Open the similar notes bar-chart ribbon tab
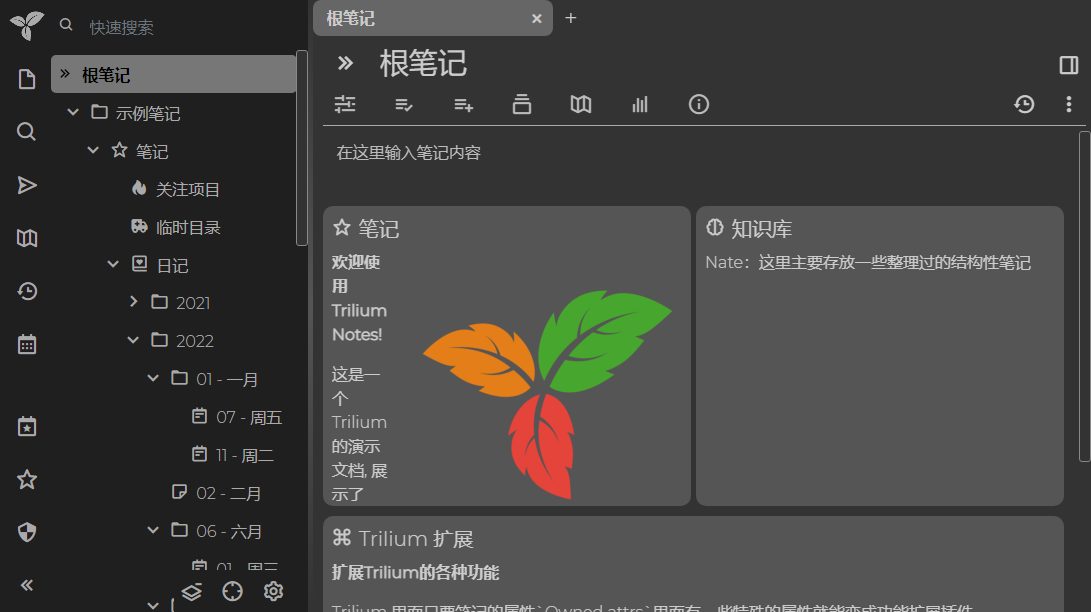The image size is (1091, 612). [639, 104]
